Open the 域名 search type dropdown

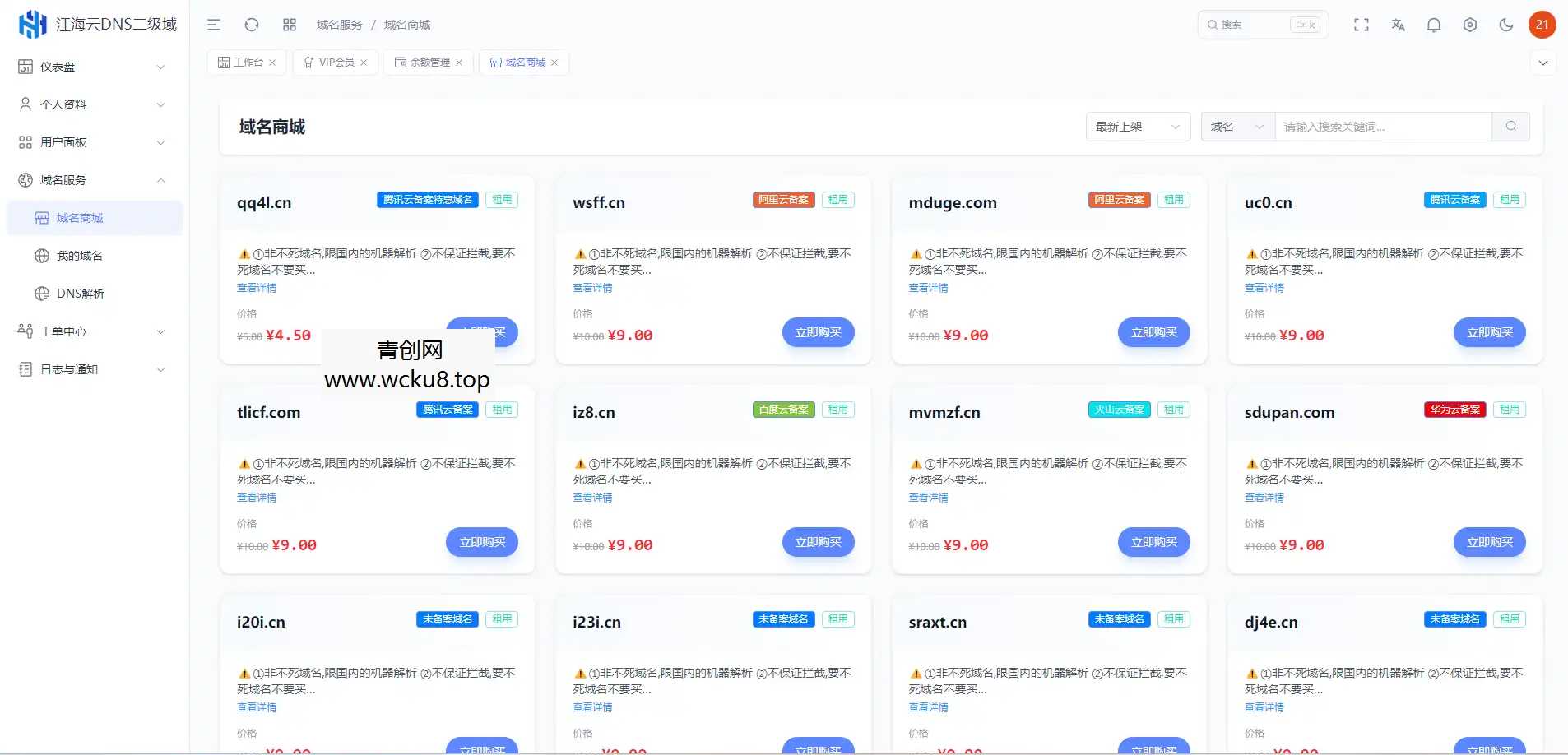pyautogui.click(x=1236, y=126)
